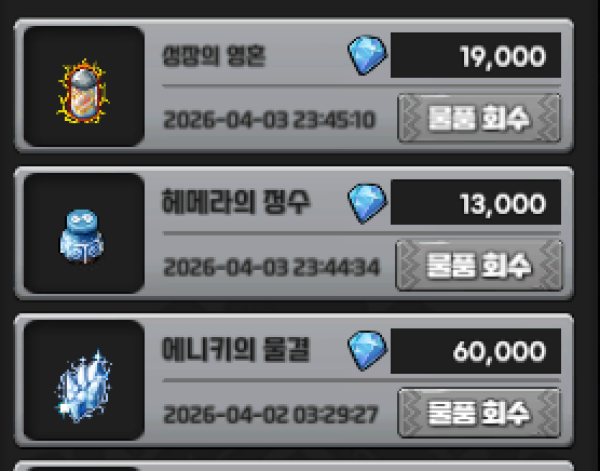Viewport: 600px width, 471px height.
Task: Click the blue gem beside 60,000
Action: point(367,350)
